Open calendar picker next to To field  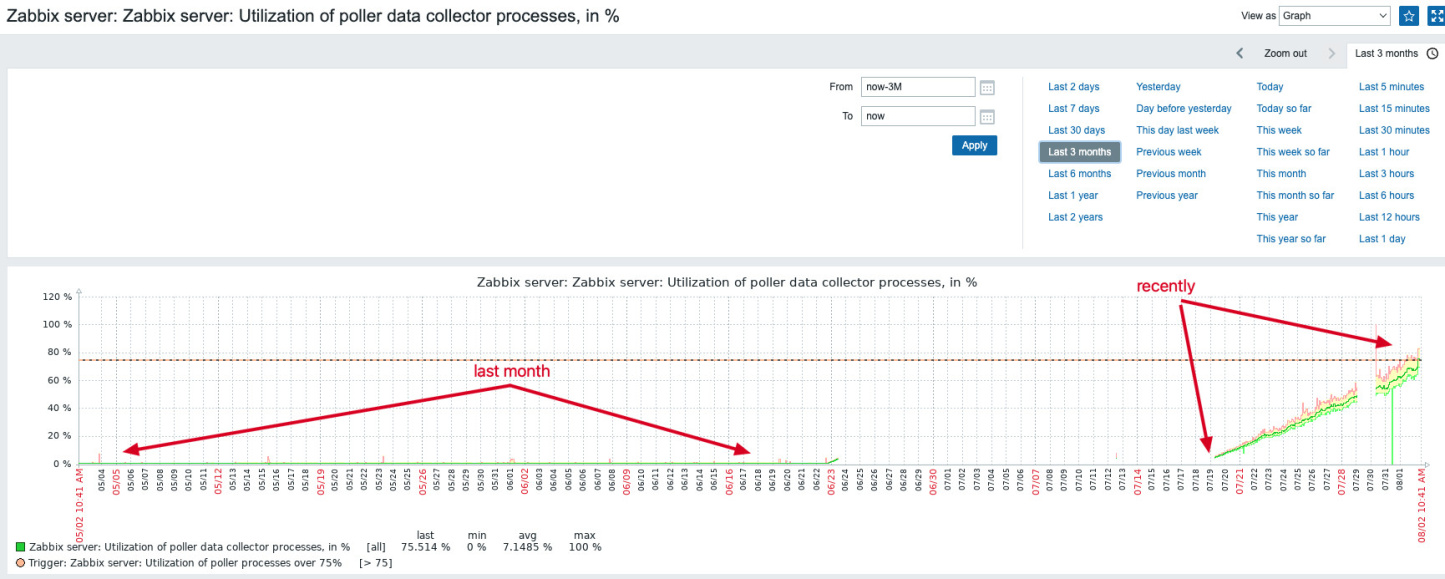click(987, 116)
